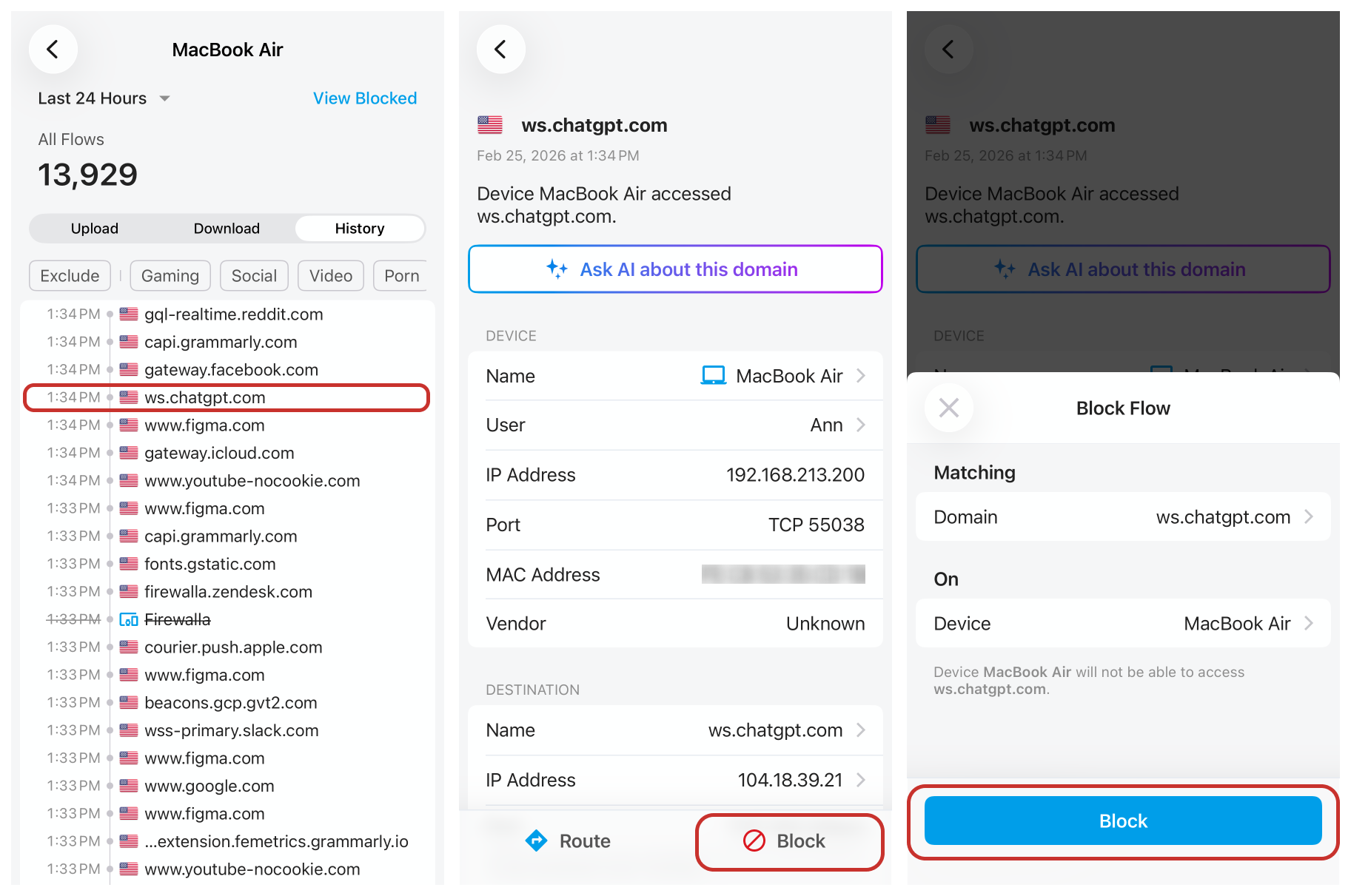Click the laptop icon beside MacBook Air name
1351x896 pixels.
(713, 376)
